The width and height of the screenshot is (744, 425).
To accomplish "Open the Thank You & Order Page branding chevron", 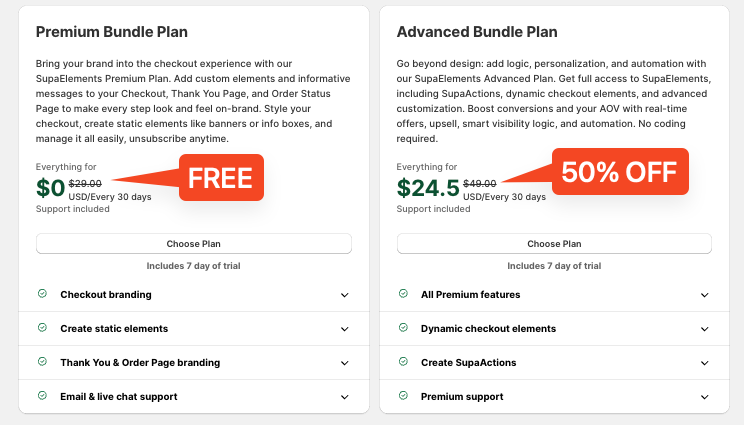I will coord(344,363).
